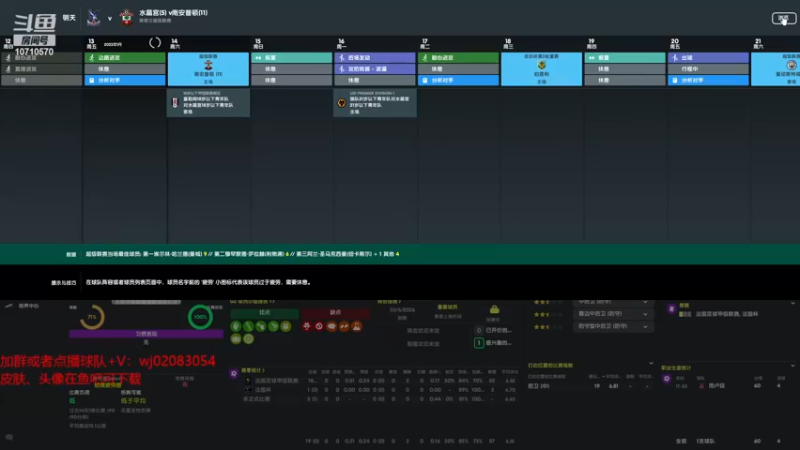The height and width of the screenshot is (450, 800).
Task: Click the second green strength icon
Action: (248, 326)
